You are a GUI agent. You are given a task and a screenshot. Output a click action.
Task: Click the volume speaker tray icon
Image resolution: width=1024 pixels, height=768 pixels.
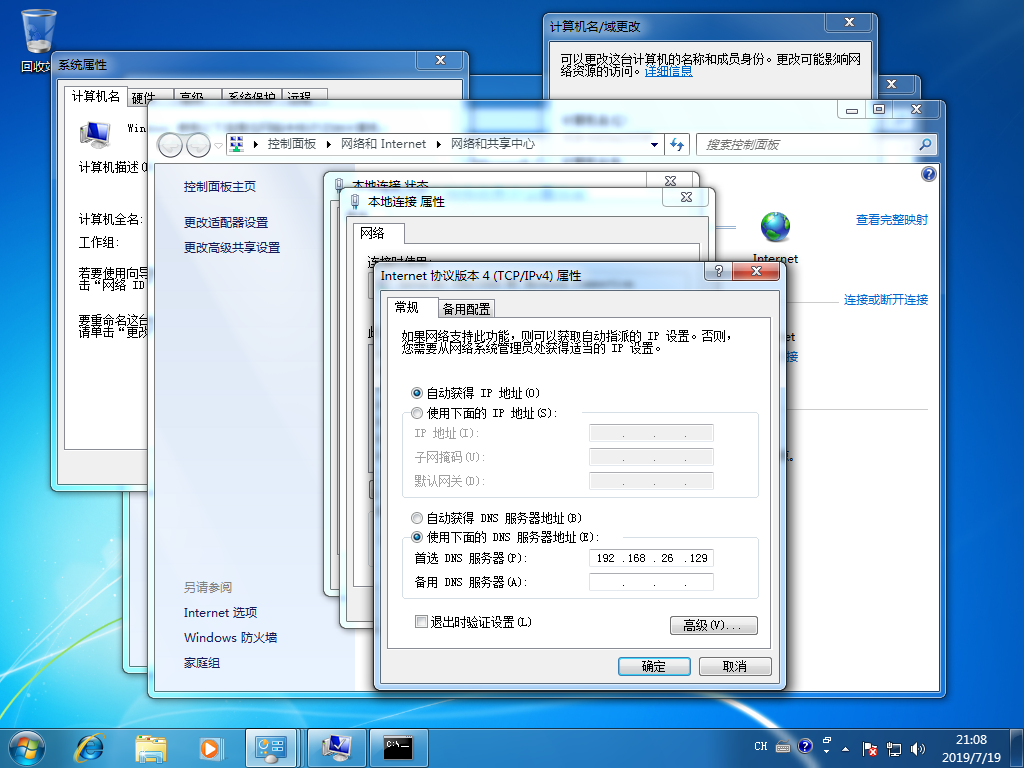click(918, 747)
